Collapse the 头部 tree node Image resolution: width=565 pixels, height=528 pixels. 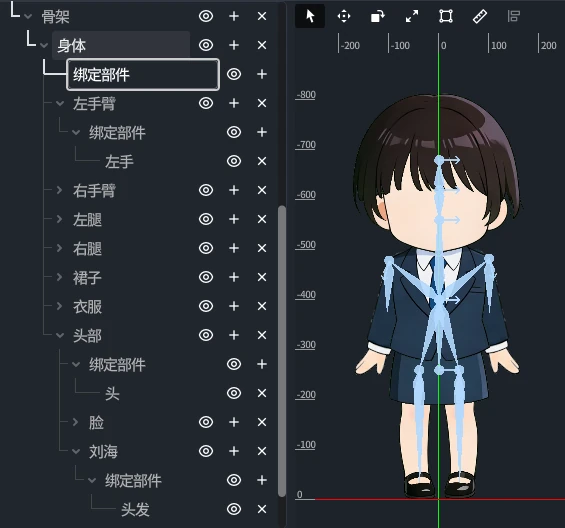click(x=60, y=336)
